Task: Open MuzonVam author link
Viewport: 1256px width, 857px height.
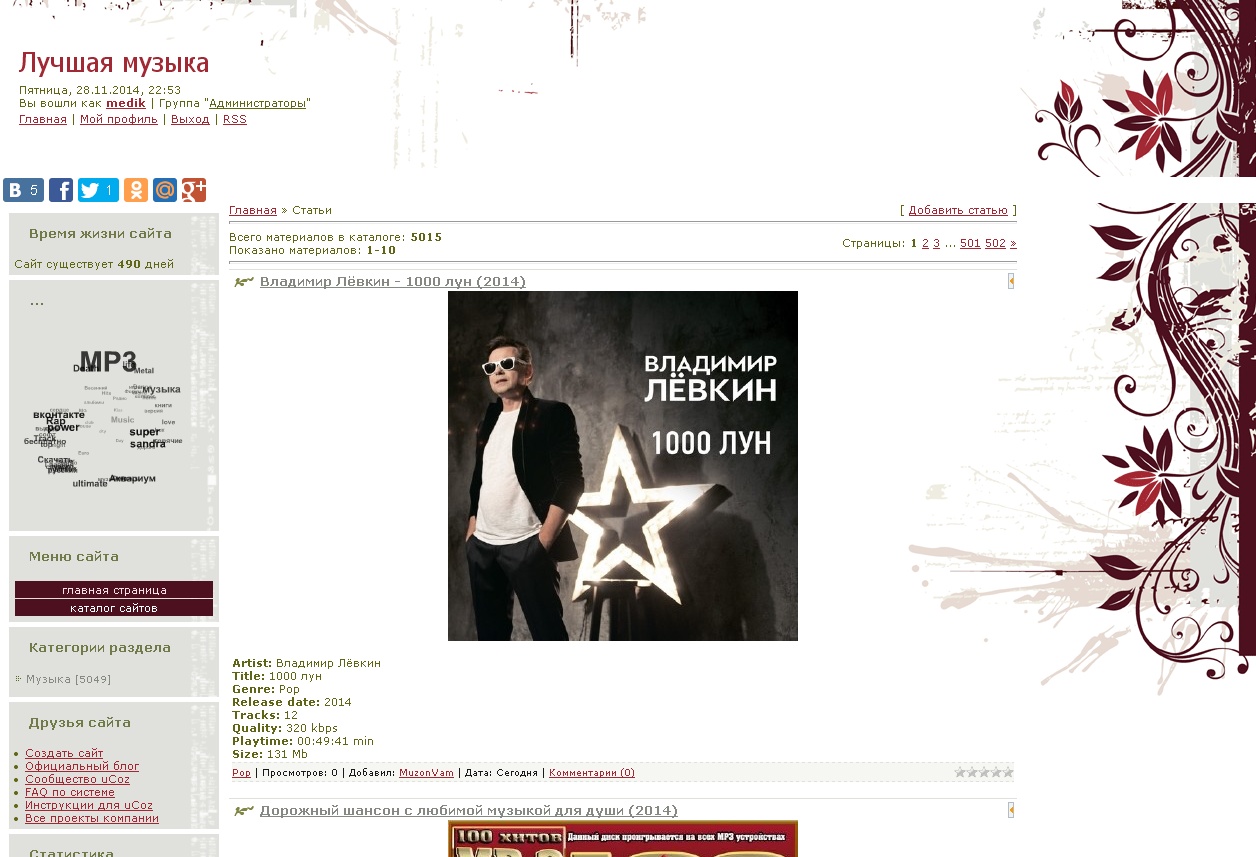Action: (x=426, y=772)
